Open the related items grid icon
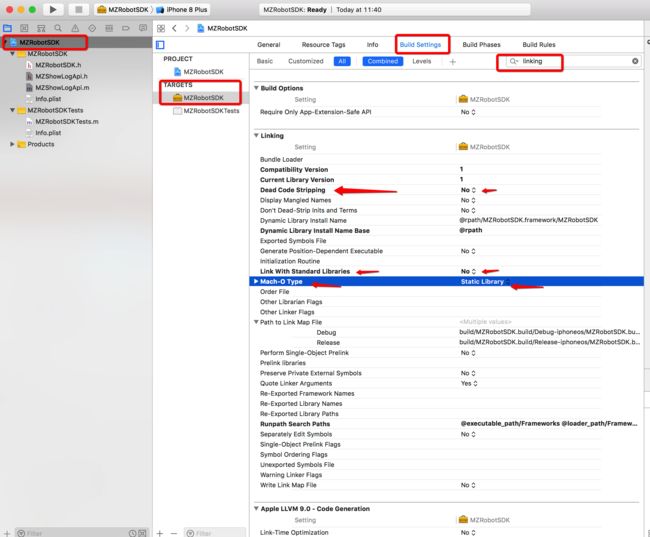650x537 pixels. tap(161, 28)
